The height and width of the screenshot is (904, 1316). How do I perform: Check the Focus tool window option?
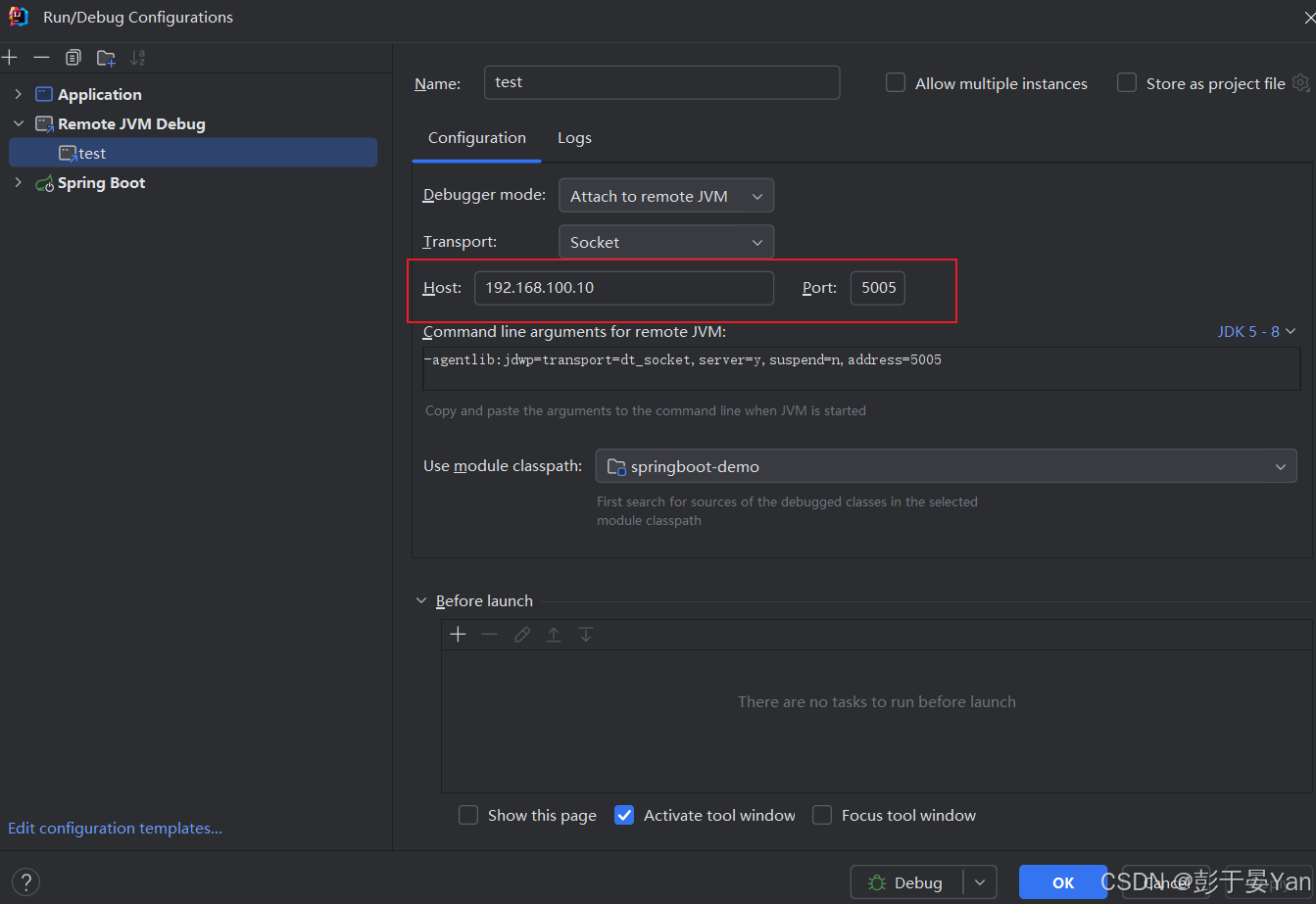tap(822, 815)
